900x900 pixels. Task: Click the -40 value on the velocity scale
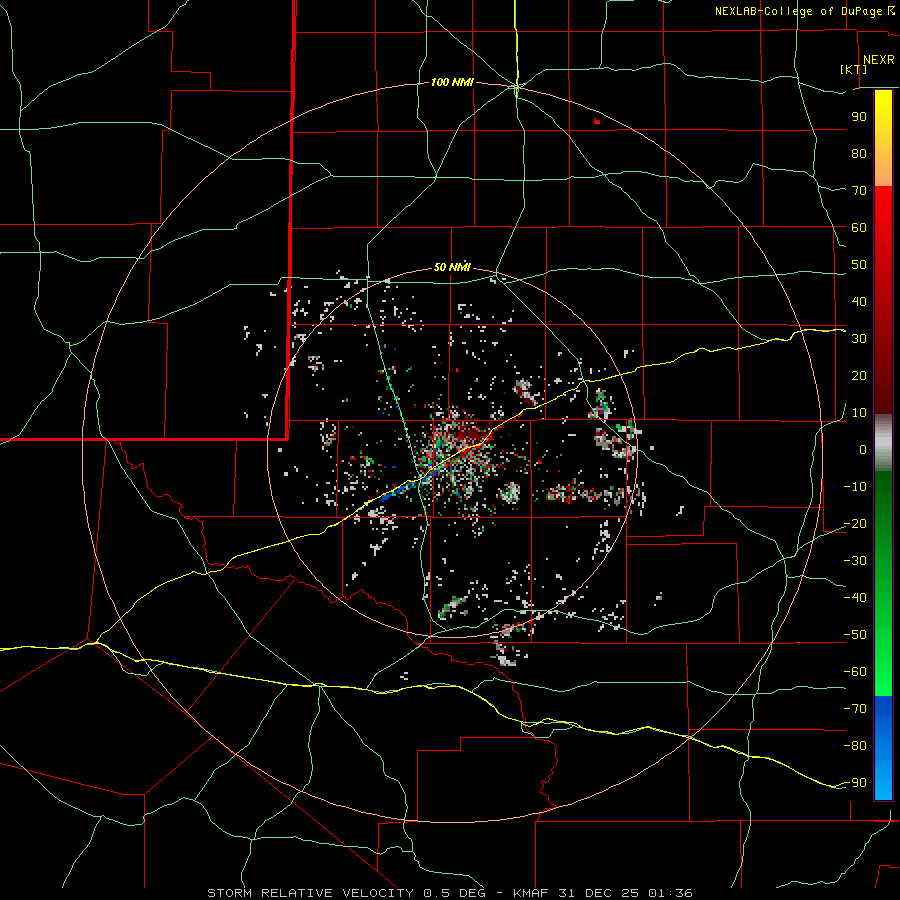855,598
